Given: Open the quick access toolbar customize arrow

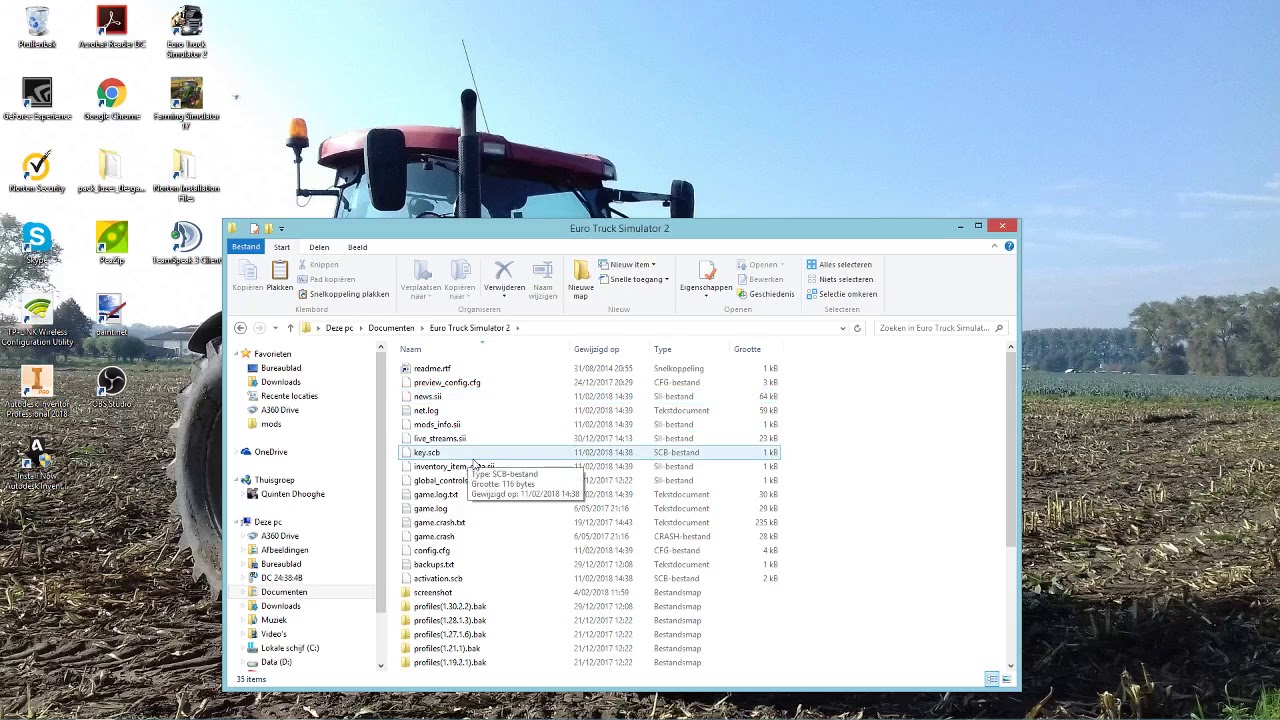Looking at the screenshot, I should point(281,228).
